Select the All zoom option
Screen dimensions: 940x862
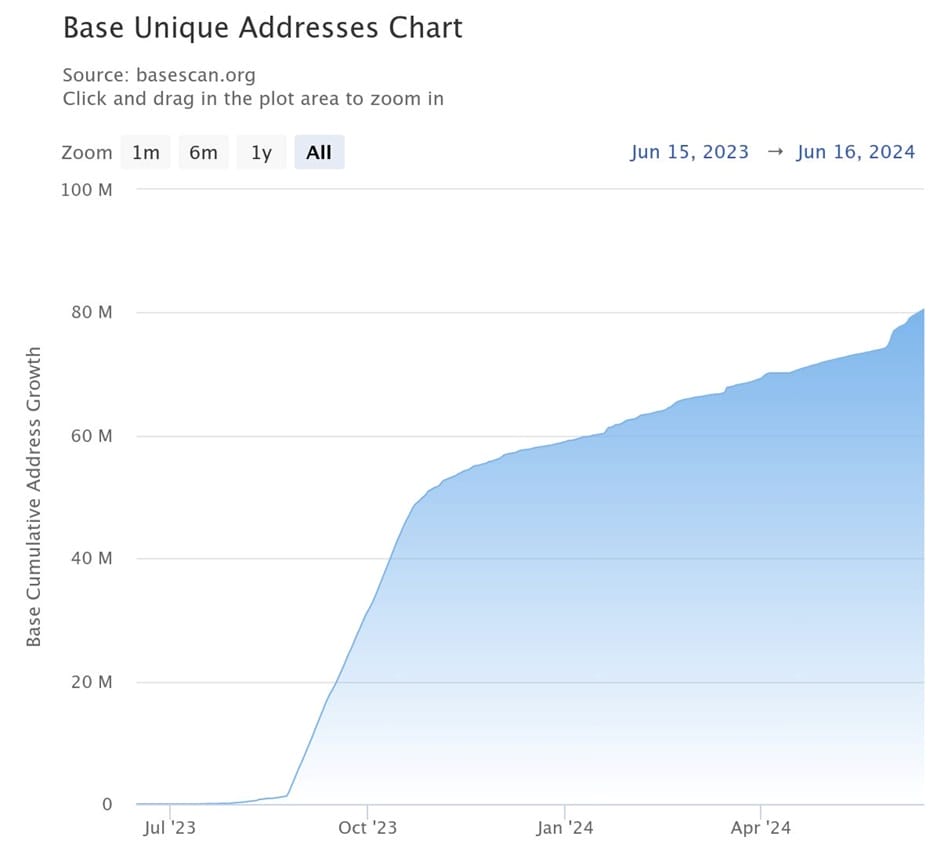click(x=318, y=152)
